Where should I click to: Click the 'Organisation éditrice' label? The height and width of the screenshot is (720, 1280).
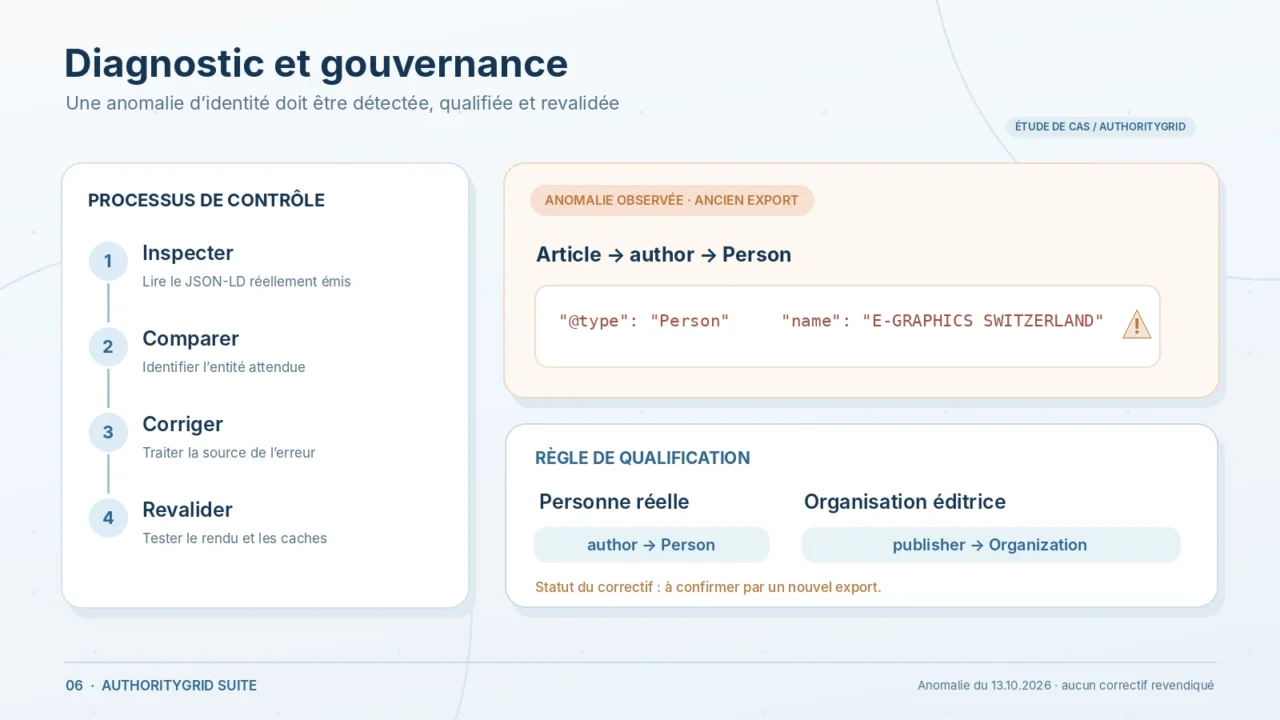pyautogui.click(x=905, y=502)
